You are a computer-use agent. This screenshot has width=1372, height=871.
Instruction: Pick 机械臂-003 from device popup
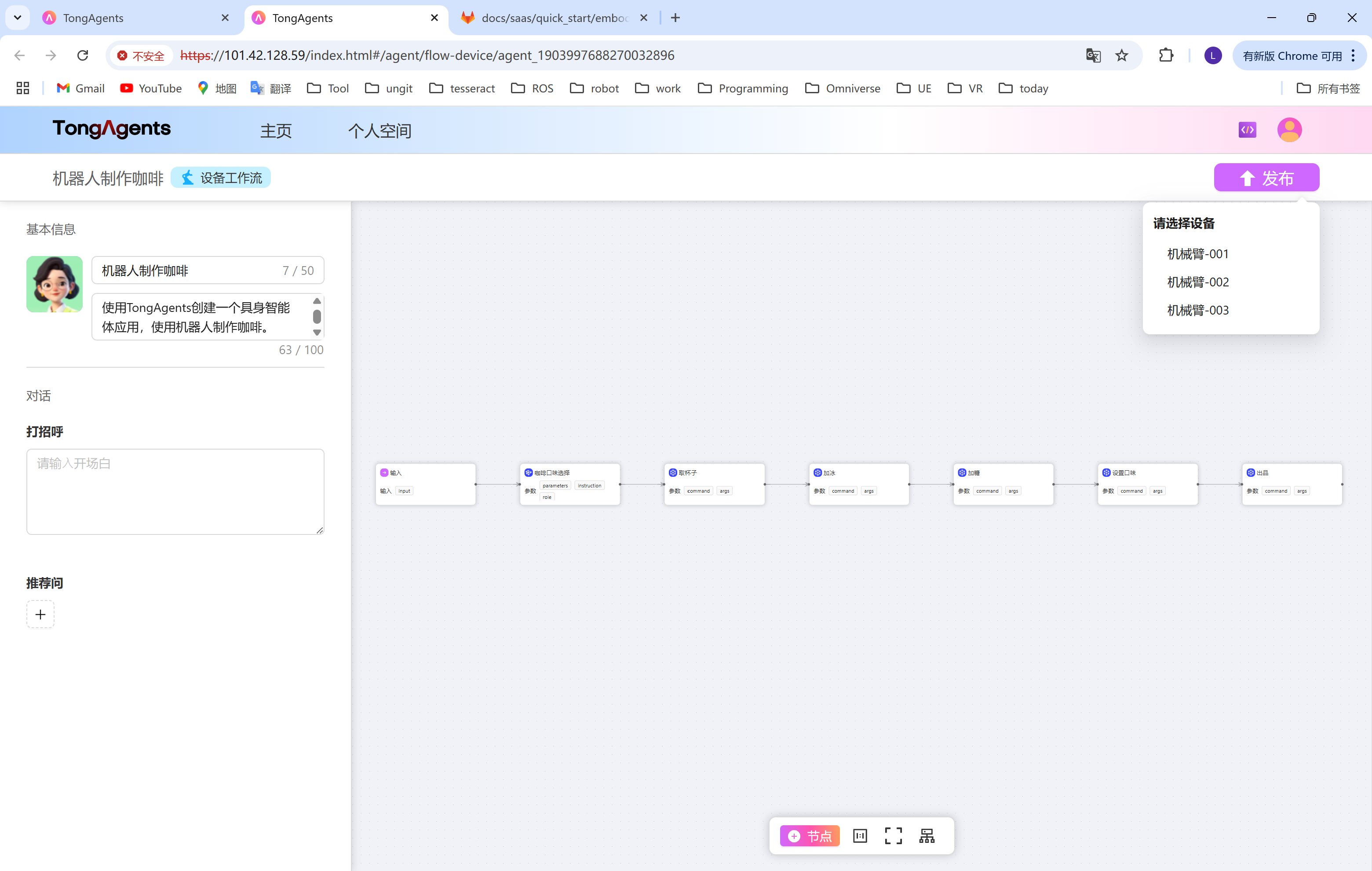pyautogui.click(x=1198, y=310)
